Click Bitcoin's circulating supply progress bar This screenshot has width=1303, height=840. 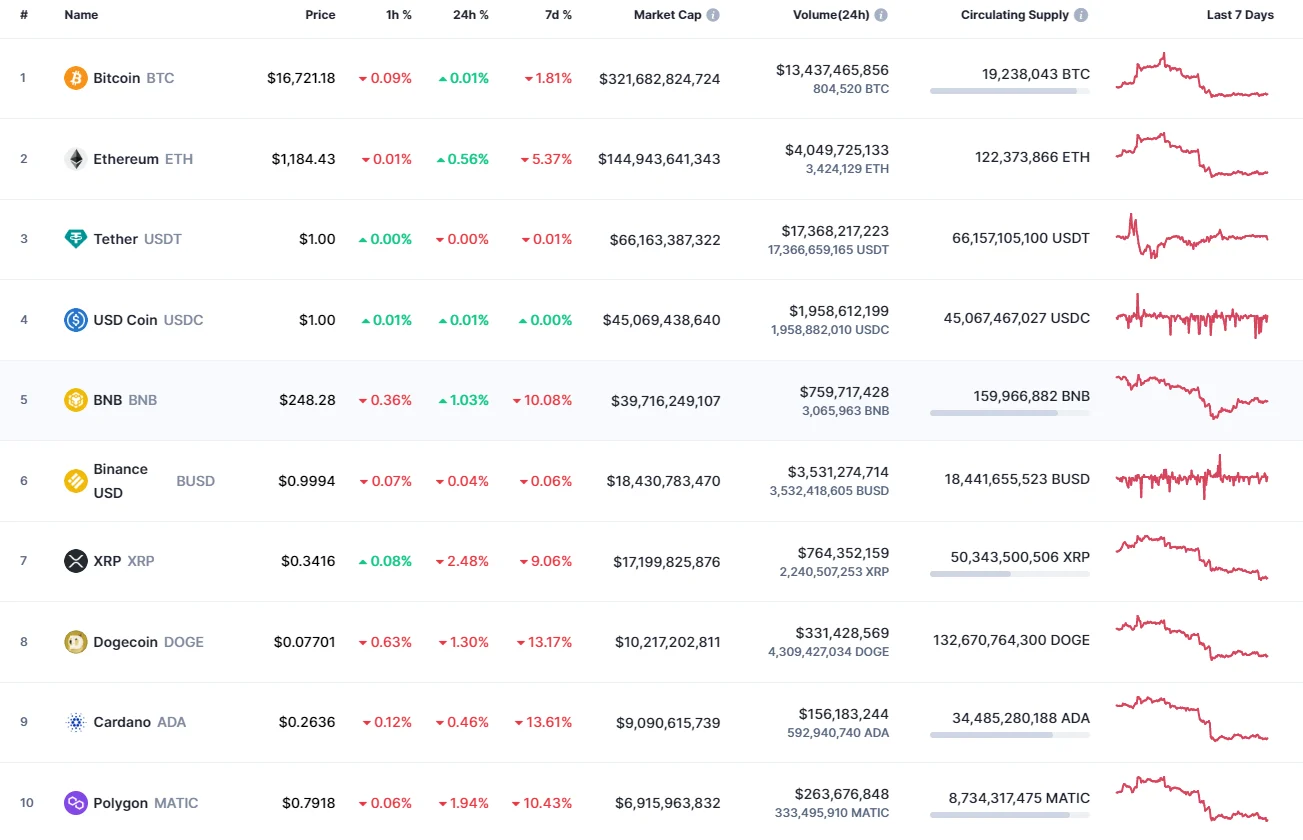click(x=1009, y=91)
